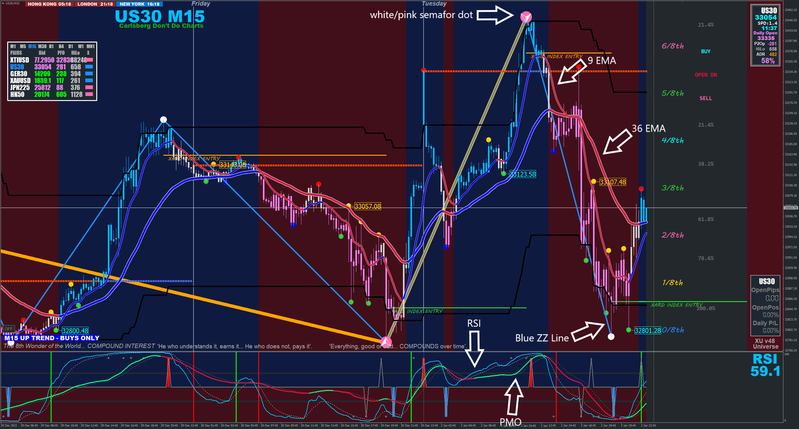
Task: Click the XU v48 Universe label
Action: pos(765,343)
